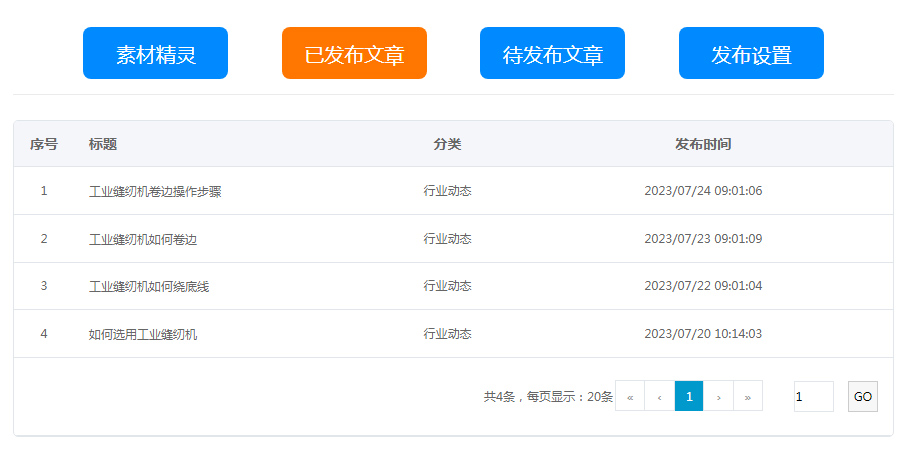Click the previous page ‹ arrow
Image resolution: width=908 pixels, height=461 pixels.
(659, 396)
